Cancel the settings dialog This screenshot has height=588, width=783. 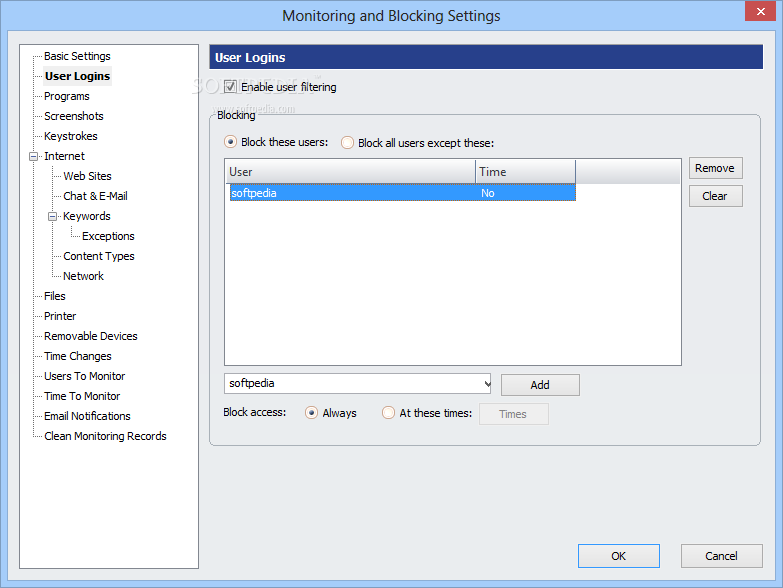click(x=722, y=556)
